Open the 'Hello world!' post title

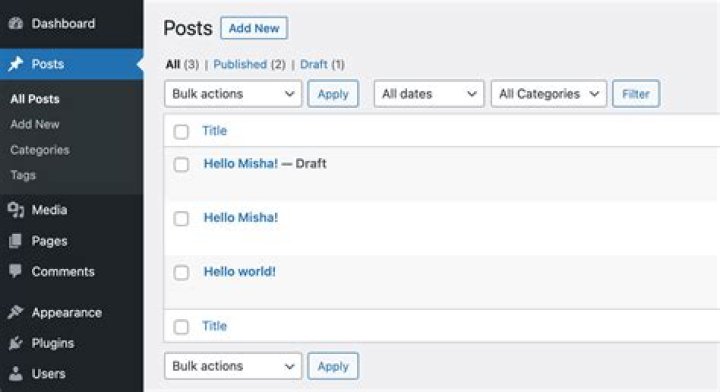tap(240, 271)
